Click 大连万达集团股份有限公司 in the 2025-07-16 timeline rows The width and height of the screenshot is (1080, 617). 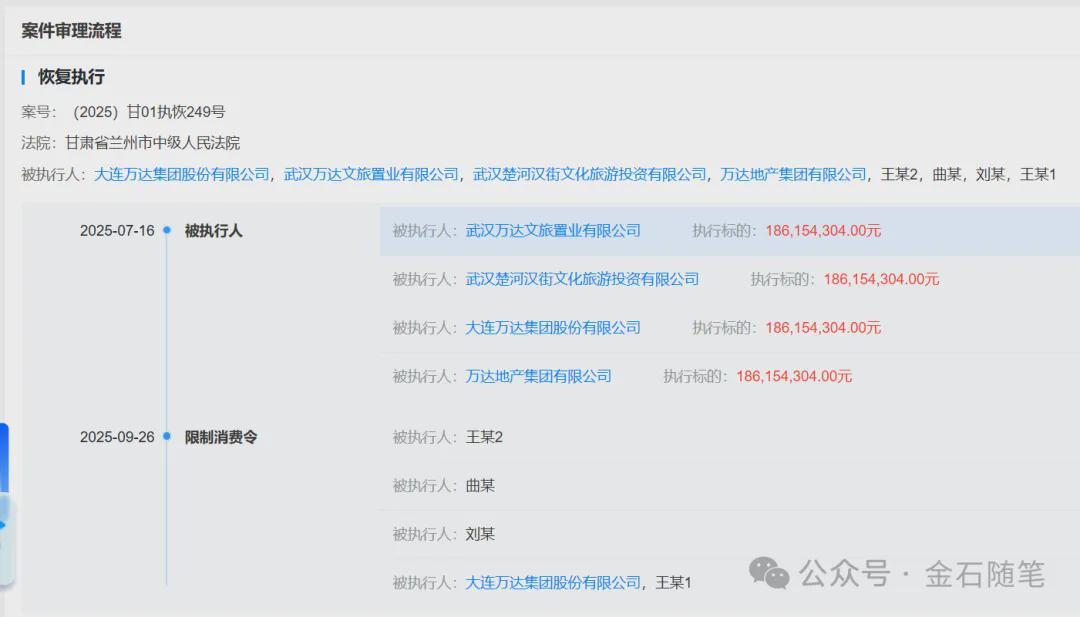coord(553,328)
